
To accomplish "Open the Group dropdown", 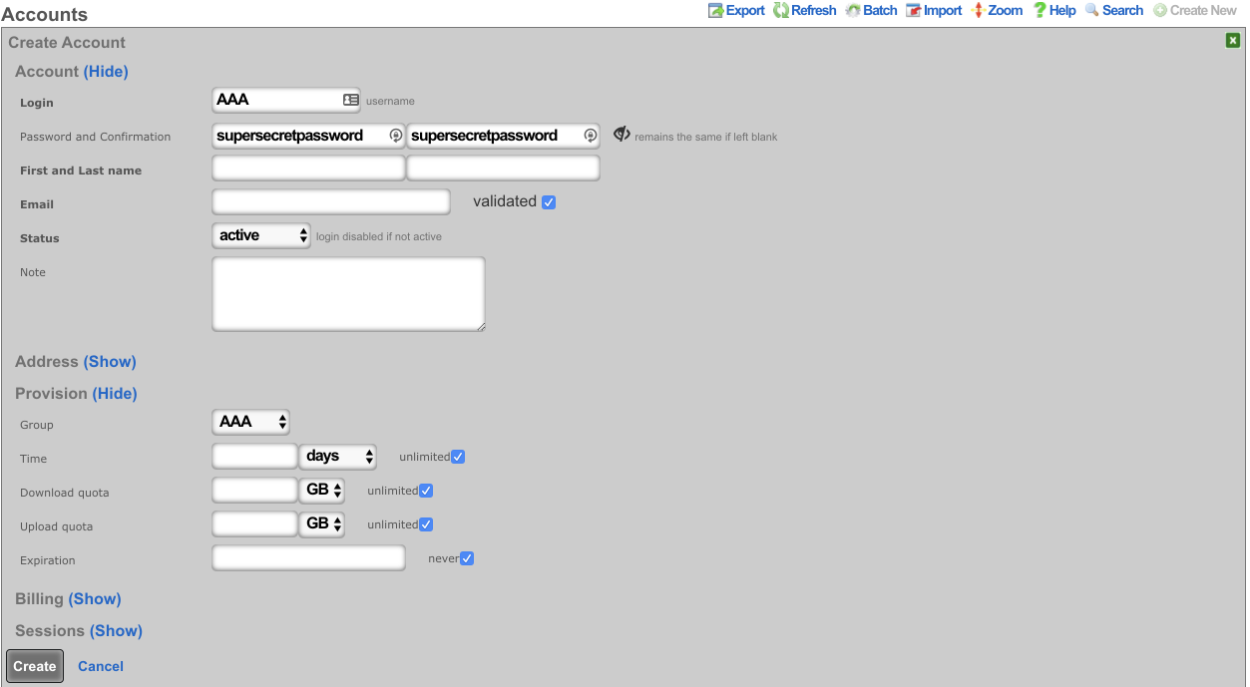I will tap(251, 422).
